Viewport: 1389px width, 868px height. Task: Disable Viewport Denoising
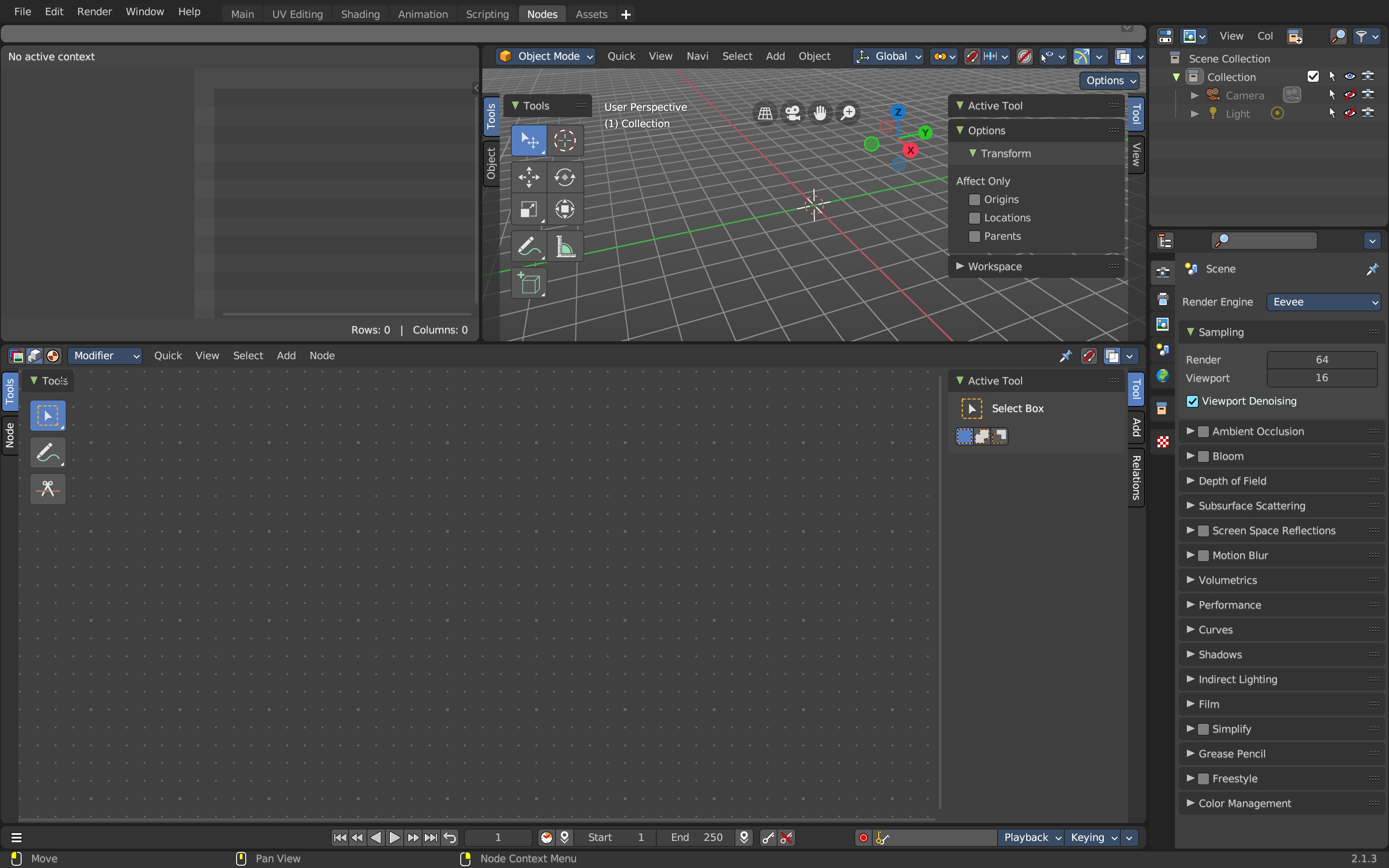pyautogui.click(x=1192, y=400)
